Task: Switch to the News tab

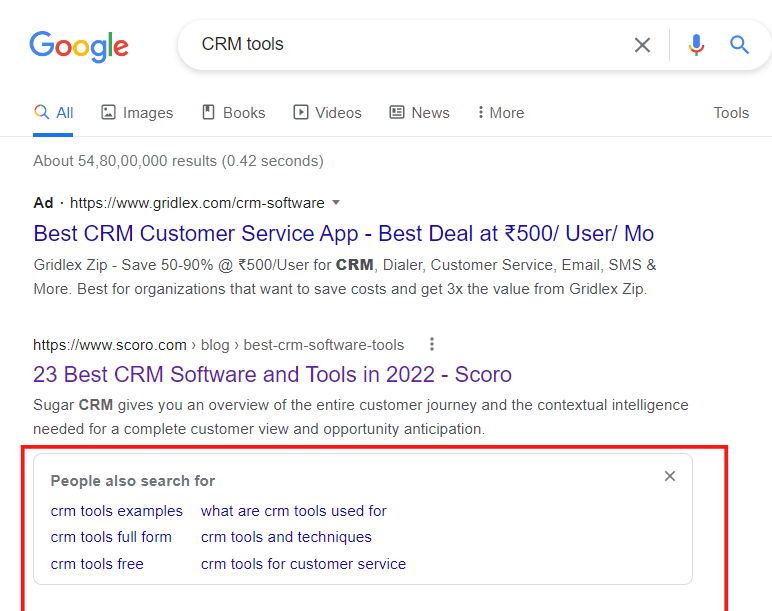Action: pos(419,113)
